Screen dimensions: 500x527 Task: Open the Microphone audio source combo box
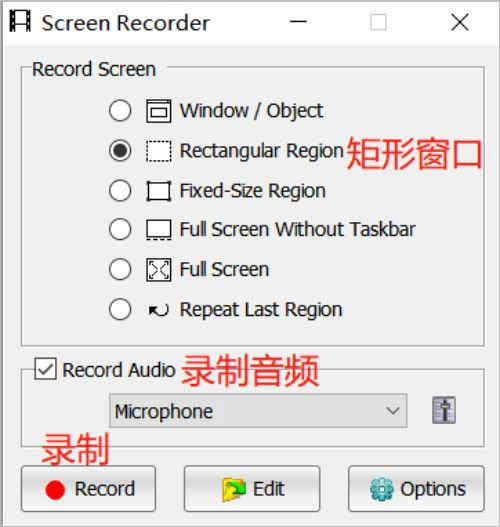tap(258, 411)
